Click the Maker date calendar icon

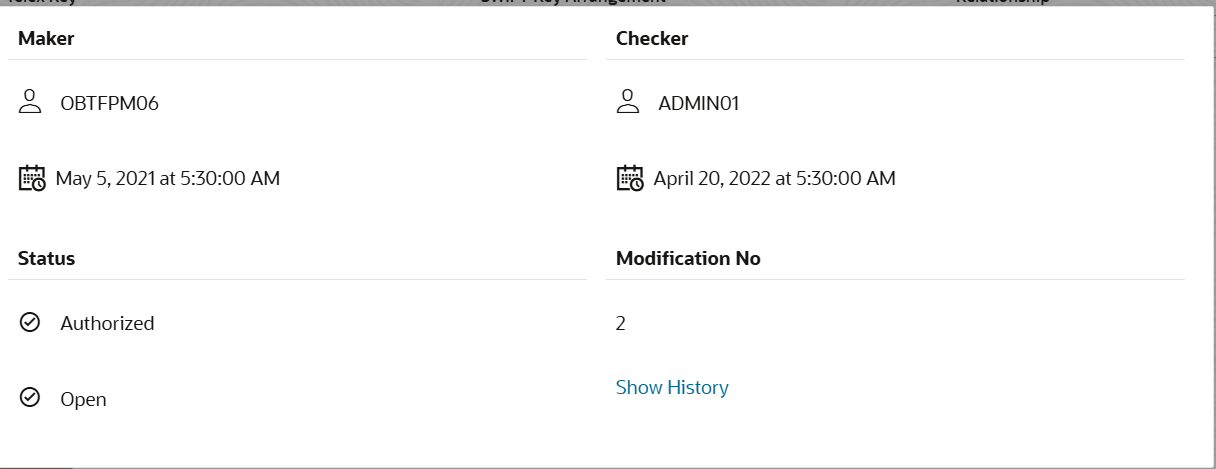click(32, 179)
